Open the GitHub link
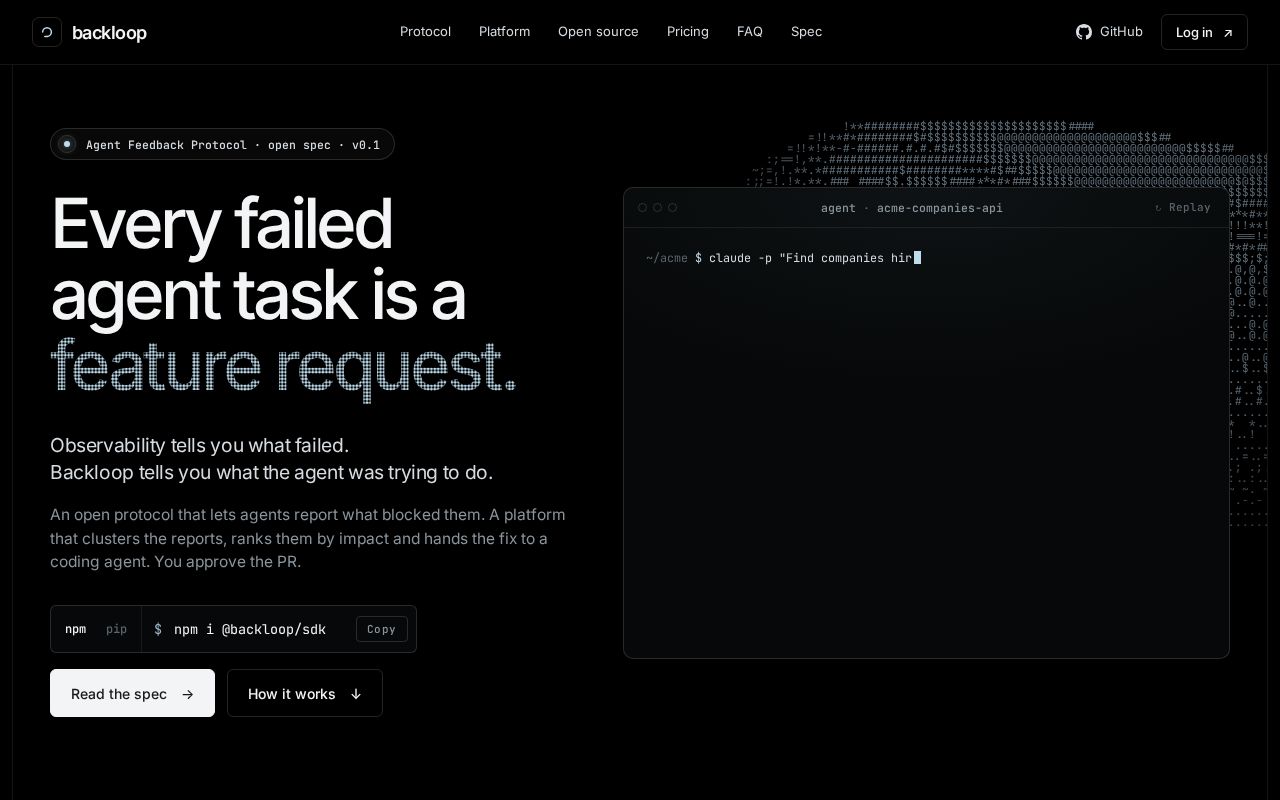The width and height of the screenshot is (1280, 800). pyautogui.click(x=1109, y=32)
